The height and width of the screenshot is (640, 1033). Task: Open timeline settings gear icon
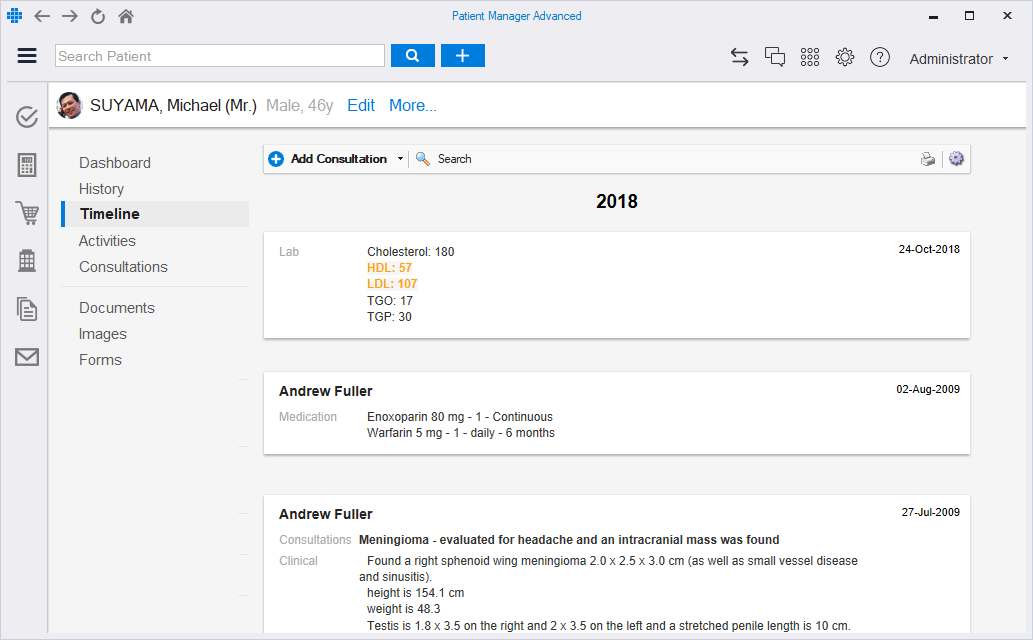tap(956, 159)
